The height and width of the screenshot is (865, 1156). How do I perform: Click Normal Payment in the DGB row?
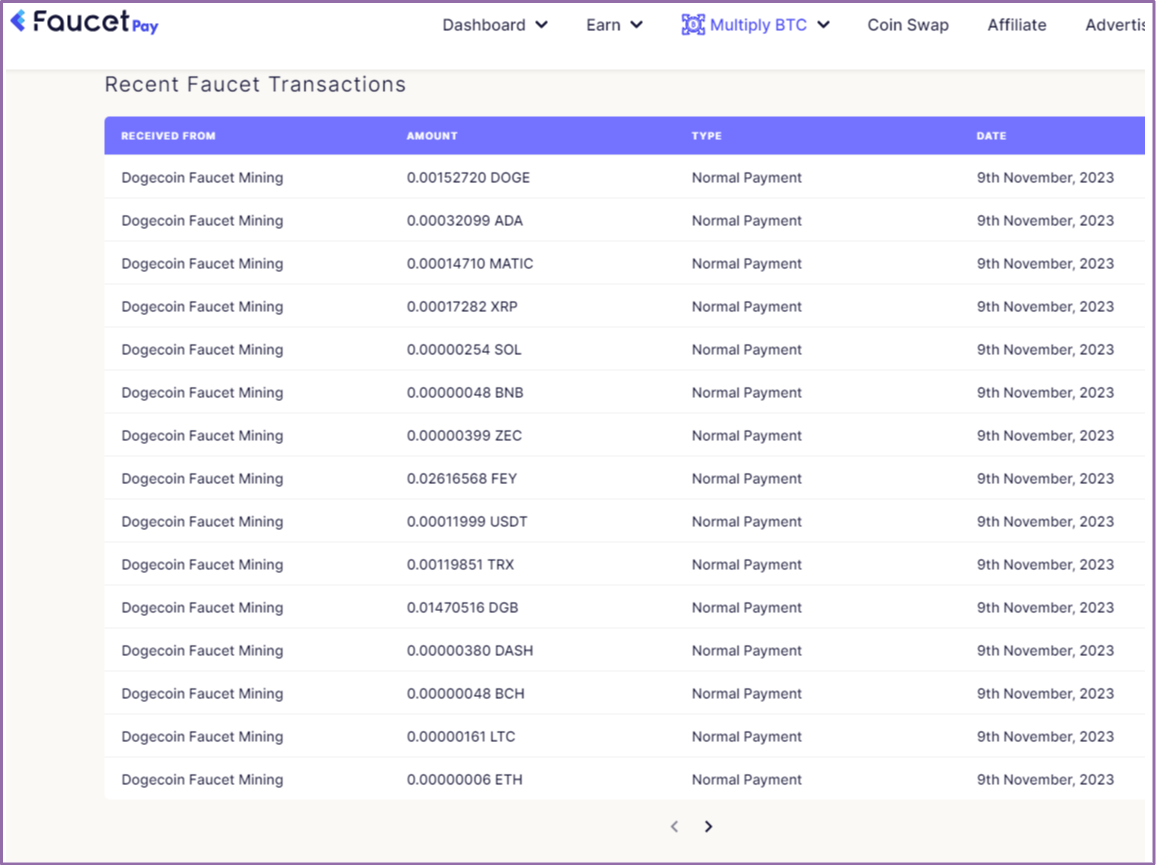(746, 608)
